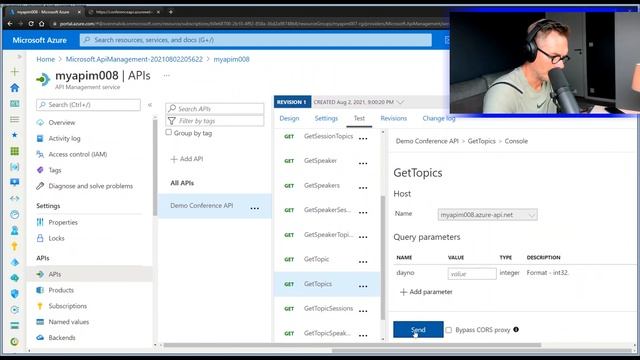Click the Locks padlock icon

pyautogui.click(x=40, y=238)
